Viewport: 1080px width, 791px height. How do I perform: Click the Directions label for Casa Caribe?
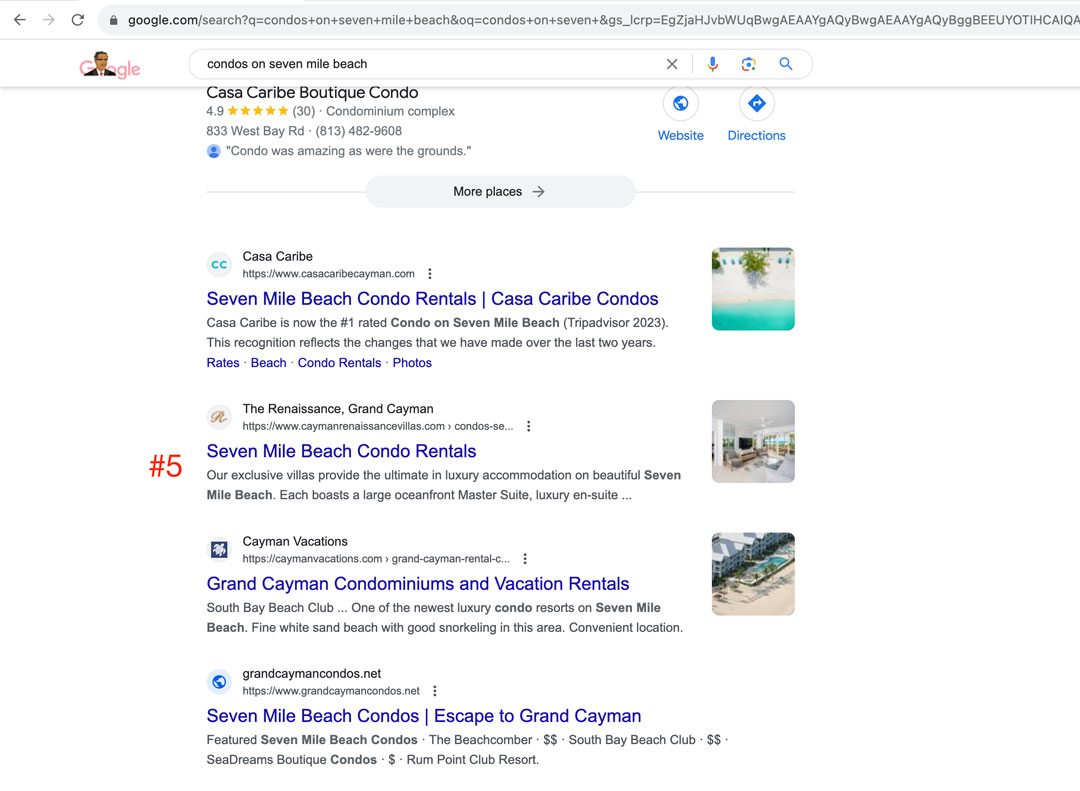point(756,136)
